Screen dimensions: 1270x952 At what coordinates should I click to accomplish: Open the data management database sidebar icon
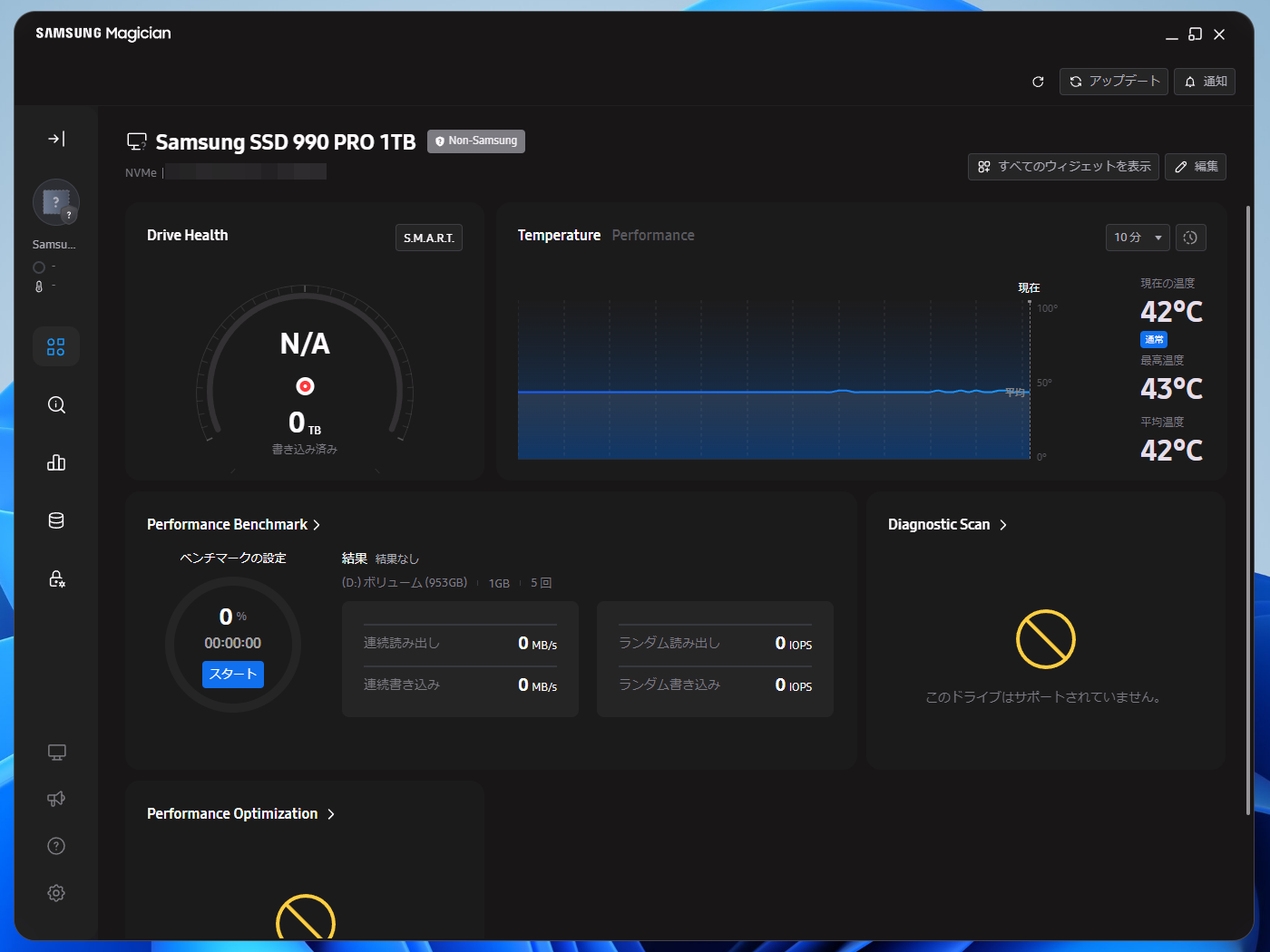56,520
